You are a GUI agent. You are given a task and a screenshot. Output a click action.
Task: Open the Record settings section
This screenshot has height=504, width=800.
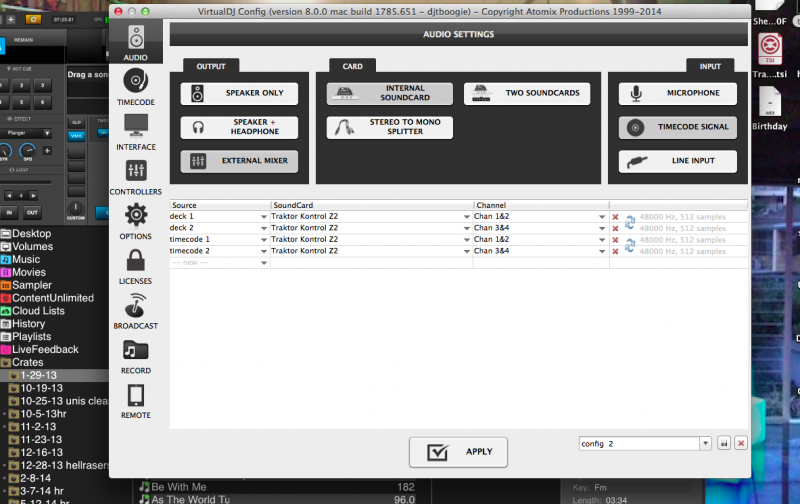tap(136, 356)
